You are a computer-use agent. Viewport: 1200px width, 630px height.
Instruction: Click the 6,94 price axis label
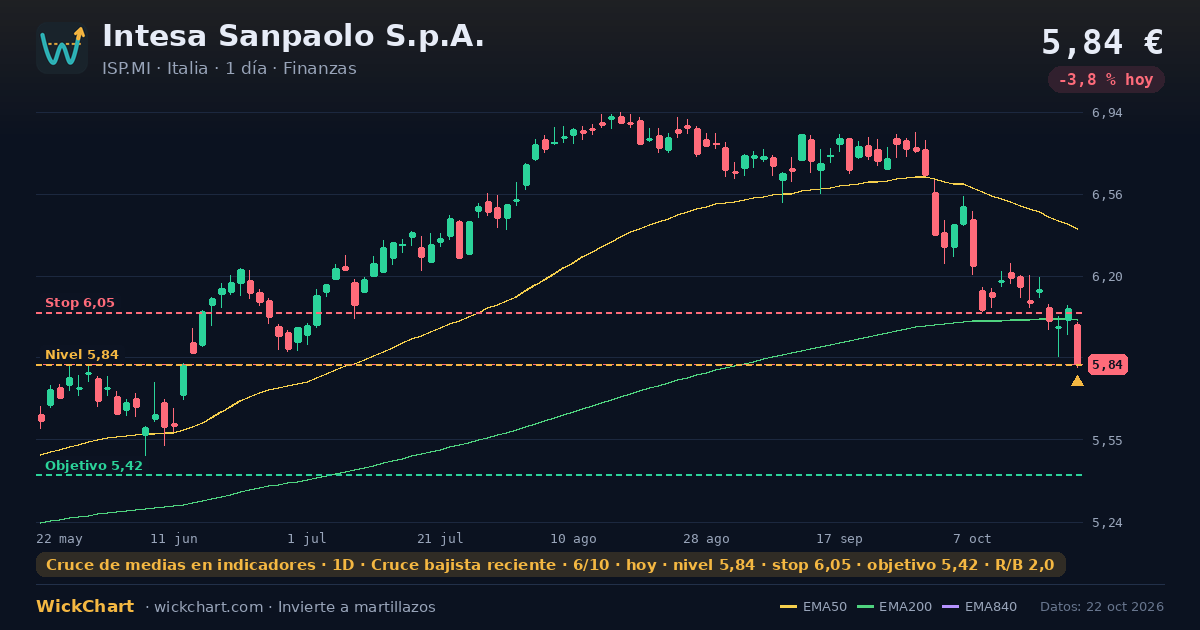tap(1107, 113)
